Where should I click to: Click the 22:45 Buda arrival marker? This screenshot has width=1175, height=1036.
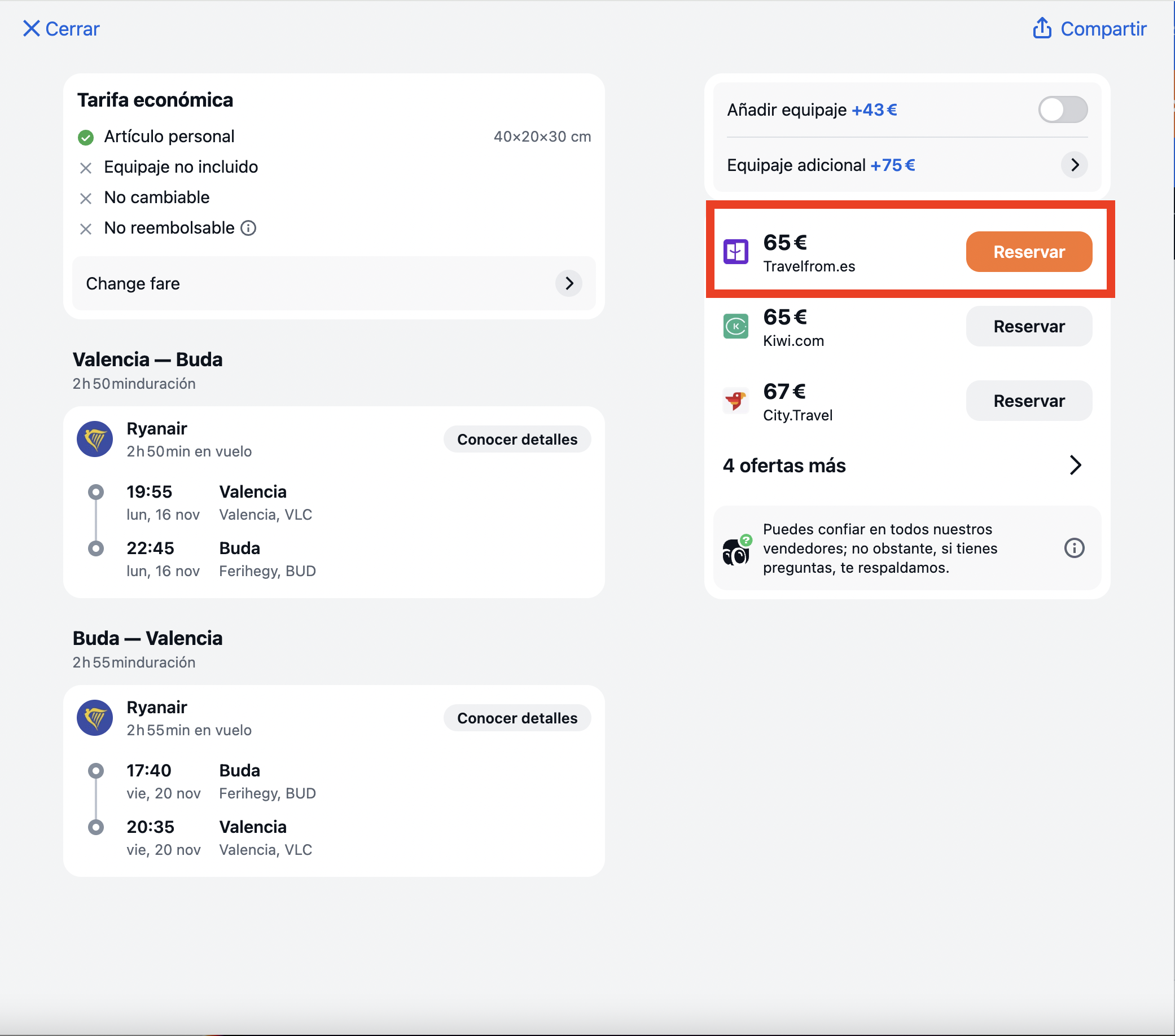[x=96, y=549]
